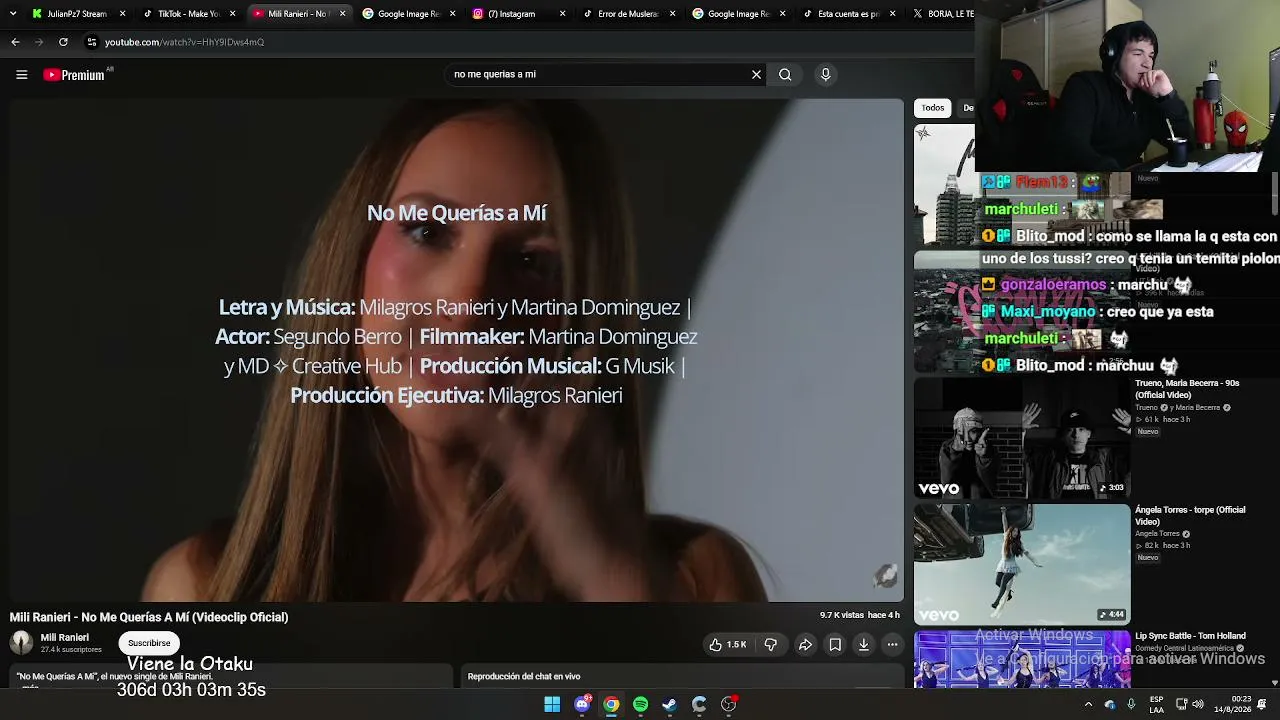Go to YouTube Premium home logo

click(x=74, y=75)
